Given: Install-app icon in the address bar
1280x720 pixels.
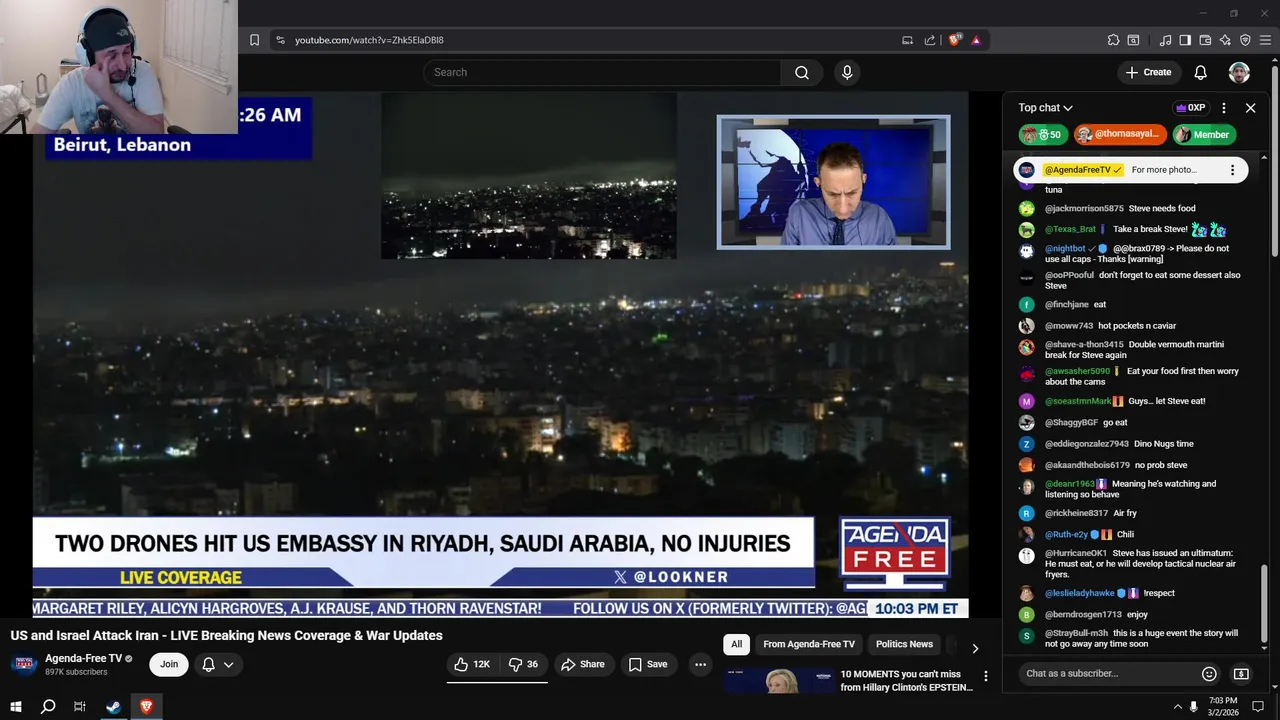Looking at the screenshot, I should pyautogui.click(x=907, y=40).
